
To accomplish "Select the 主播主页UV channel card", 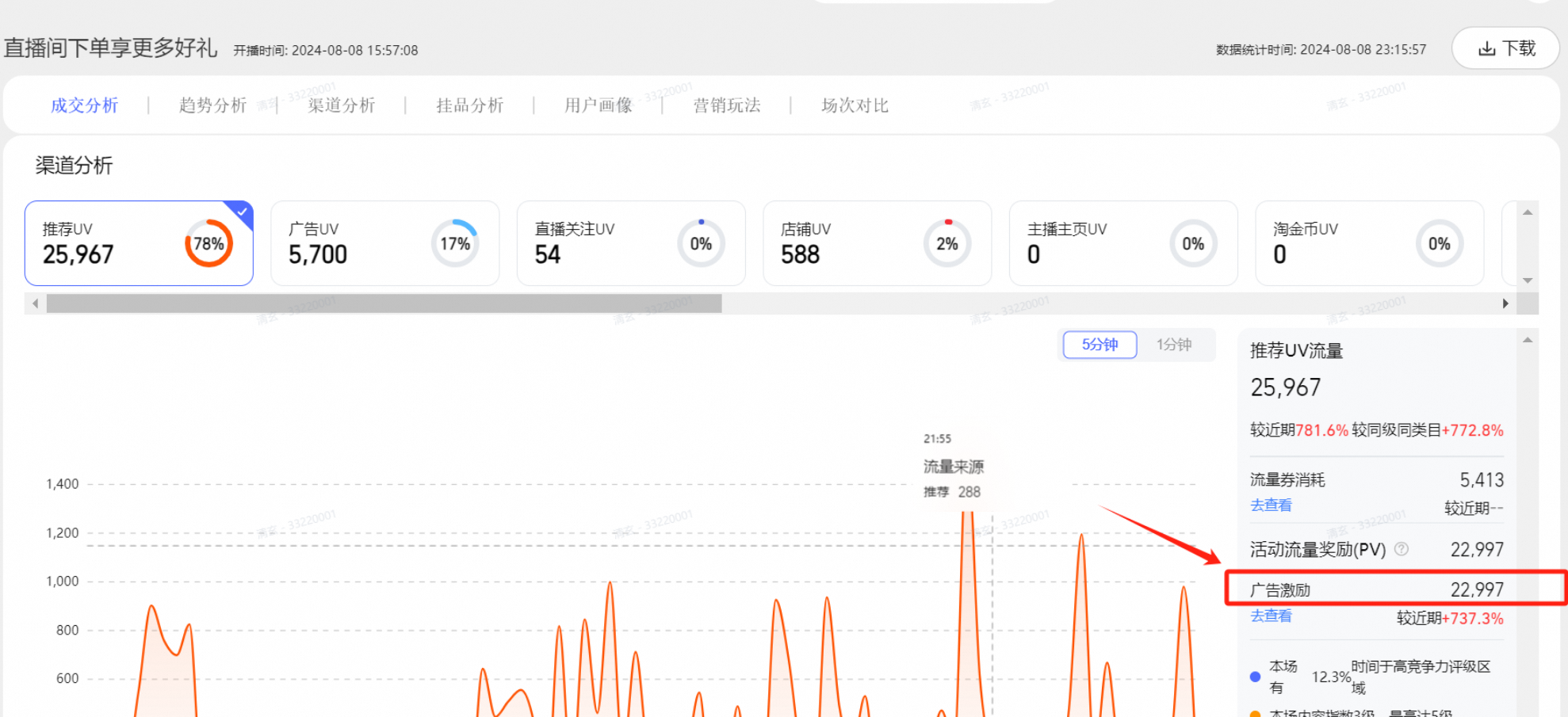I will tap(1123, 243).
